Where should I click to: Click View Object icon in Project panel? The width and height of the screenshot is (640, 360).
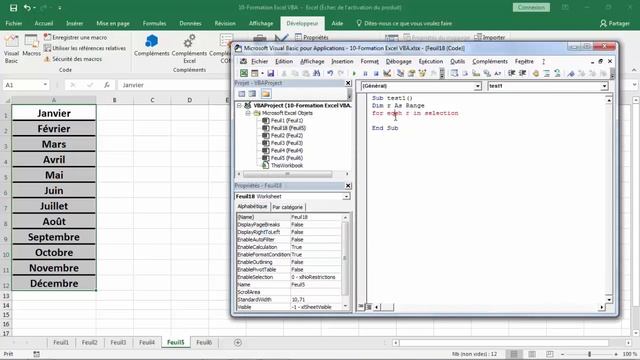(x=252, y=94)
